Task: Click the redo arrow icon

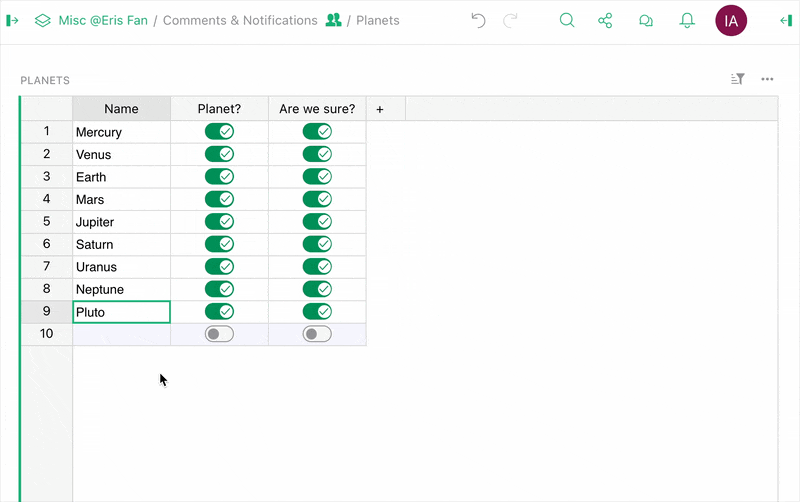Action: (511, 20)
